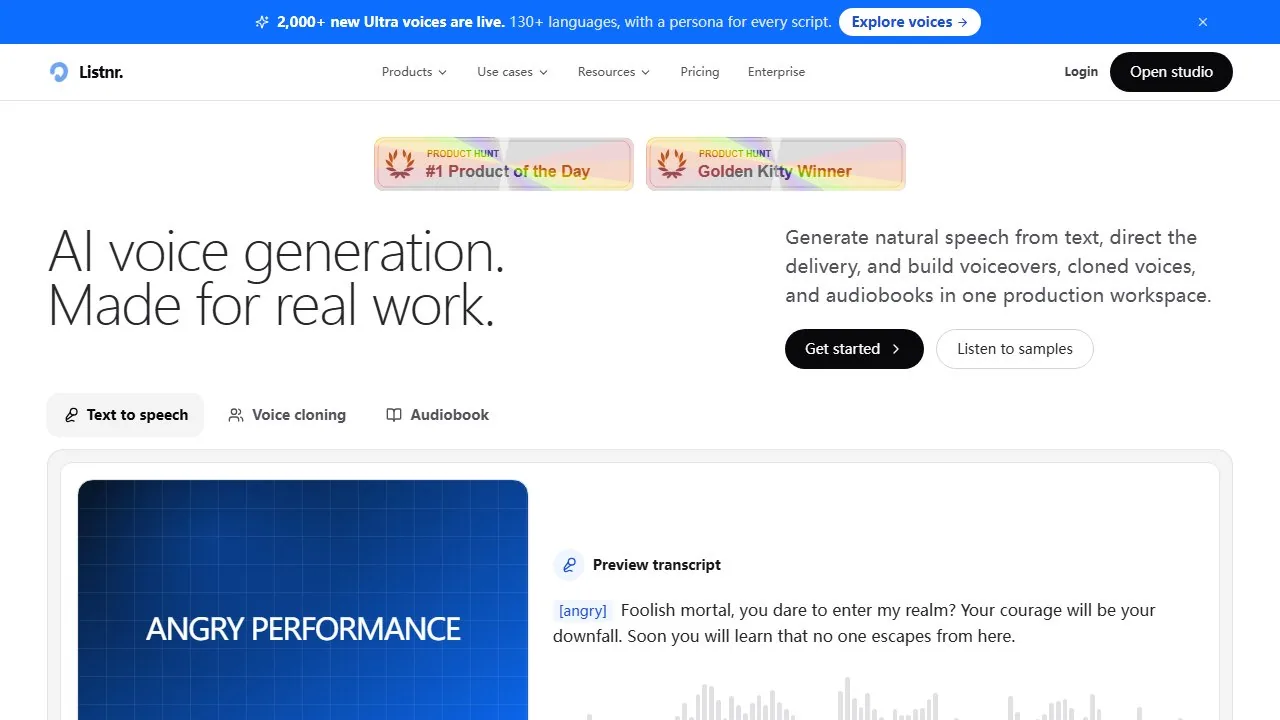Open the Golden Kitty Winner badge
The image size is (1280, 720).
[776, 164]
